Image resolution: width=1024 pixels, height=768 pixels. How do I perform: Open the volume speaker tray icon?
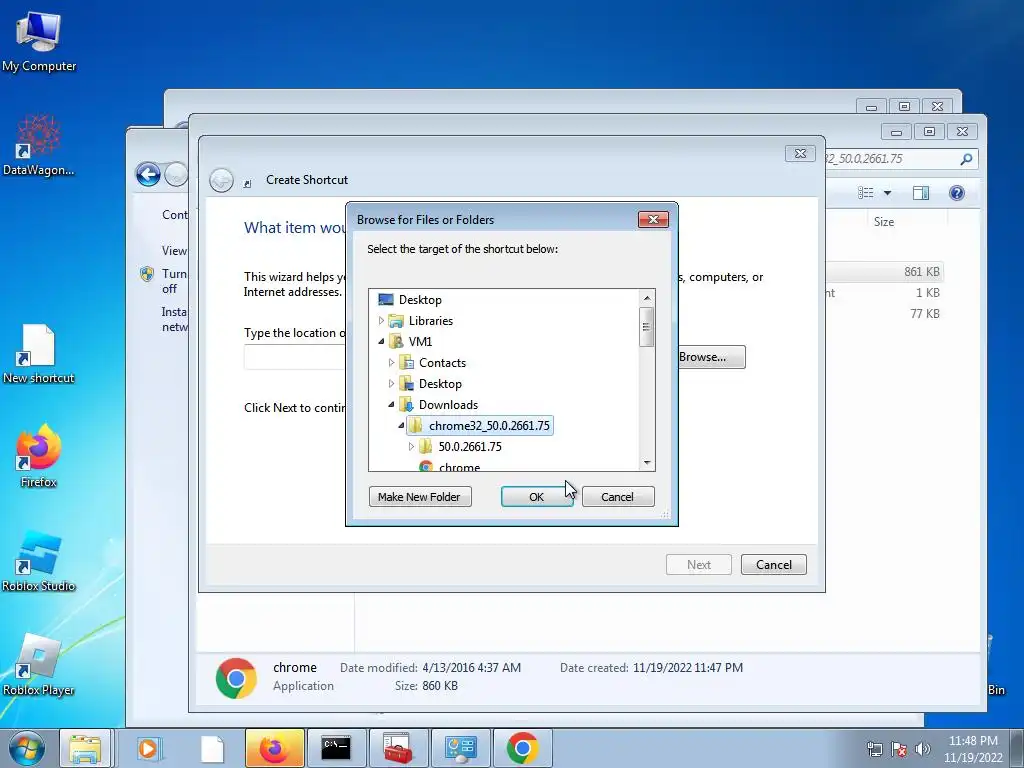(x=922, y=749)
